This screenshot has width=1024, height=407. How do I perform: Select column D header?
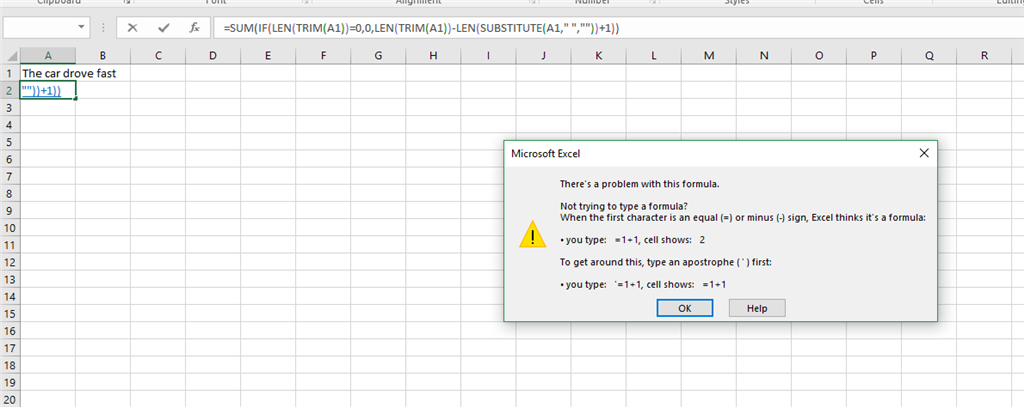[213, 56]
